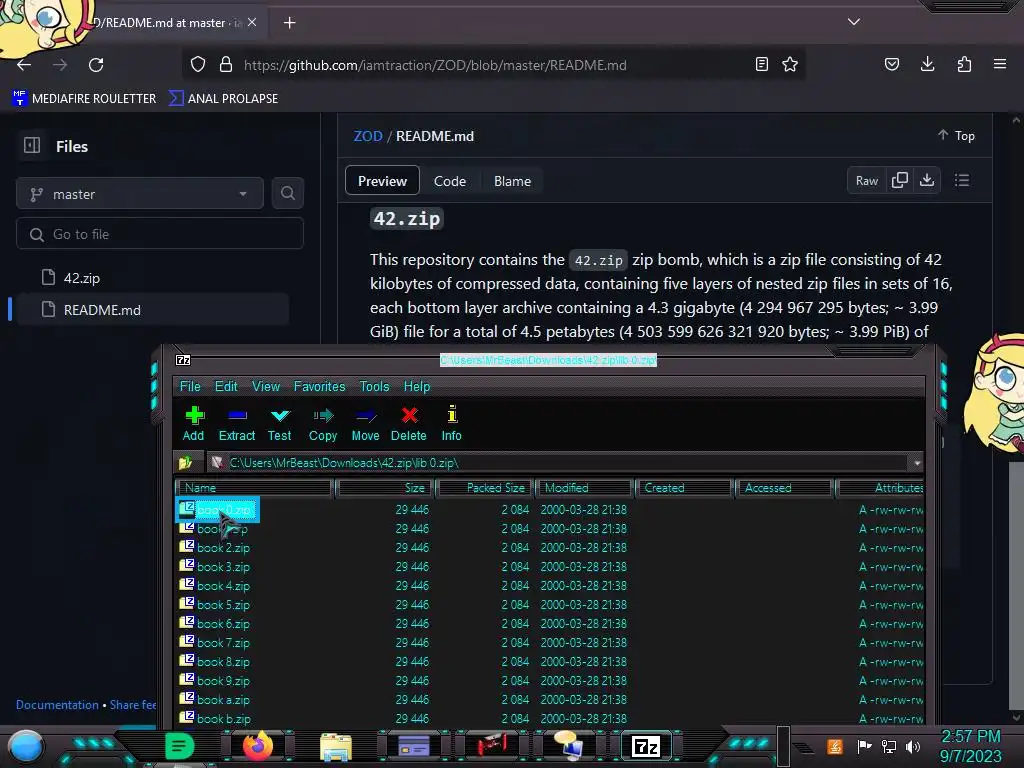The height and width of the screenshot is (768, 1024).
Task: Click the Info toolbar icon in 7-Zip
Action: (x=452, y=414)
